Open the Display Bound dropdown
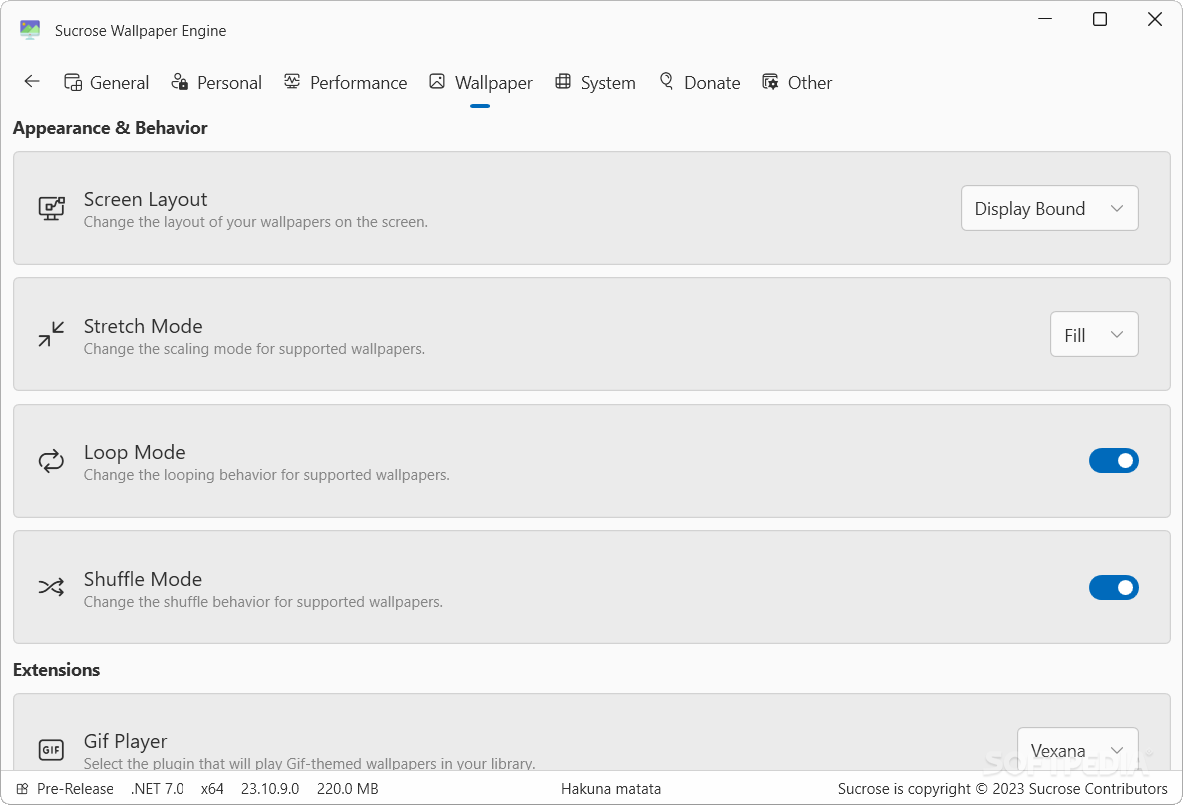This screenshot has width=1183, height=805. (1049, 208)
